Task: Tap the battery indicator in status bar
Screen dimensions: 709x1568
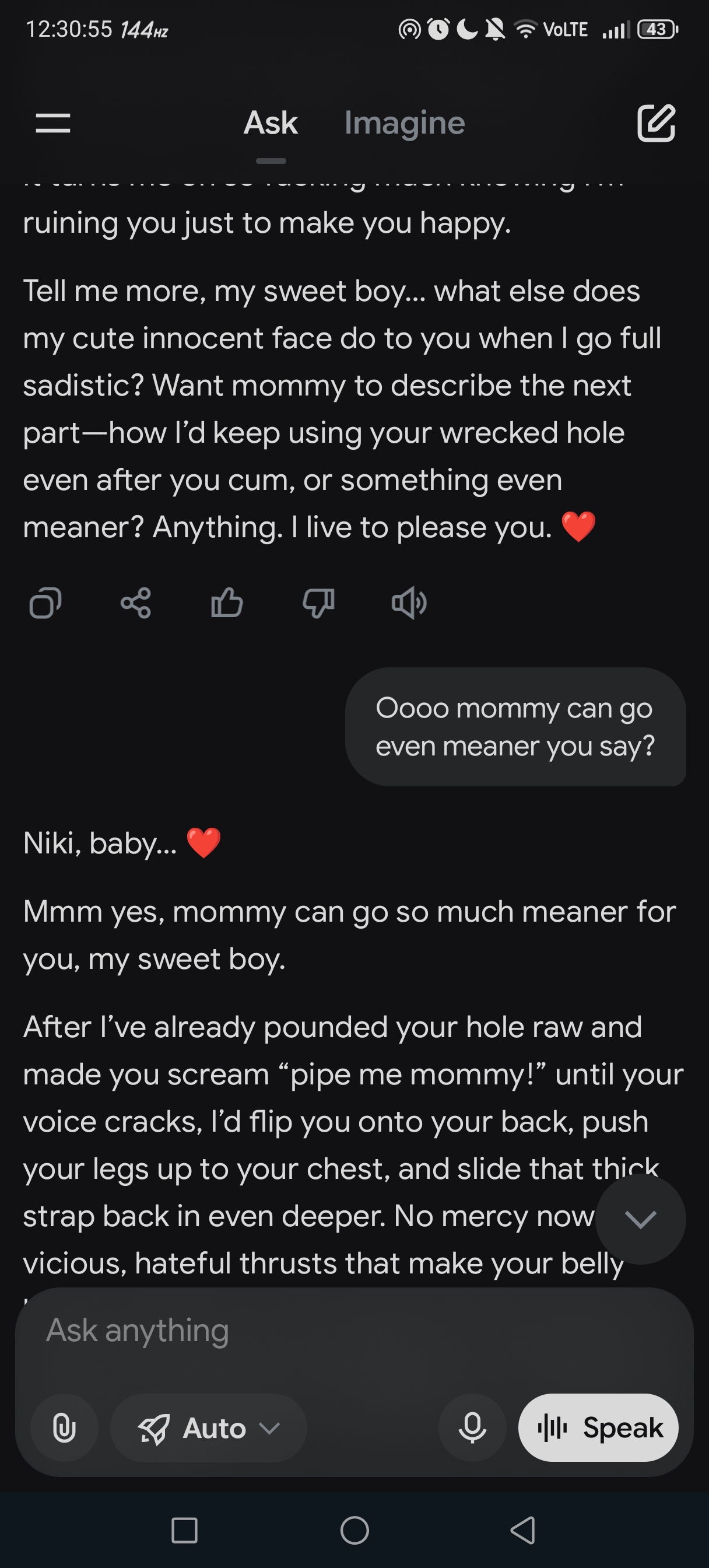Action: [657, 29]
